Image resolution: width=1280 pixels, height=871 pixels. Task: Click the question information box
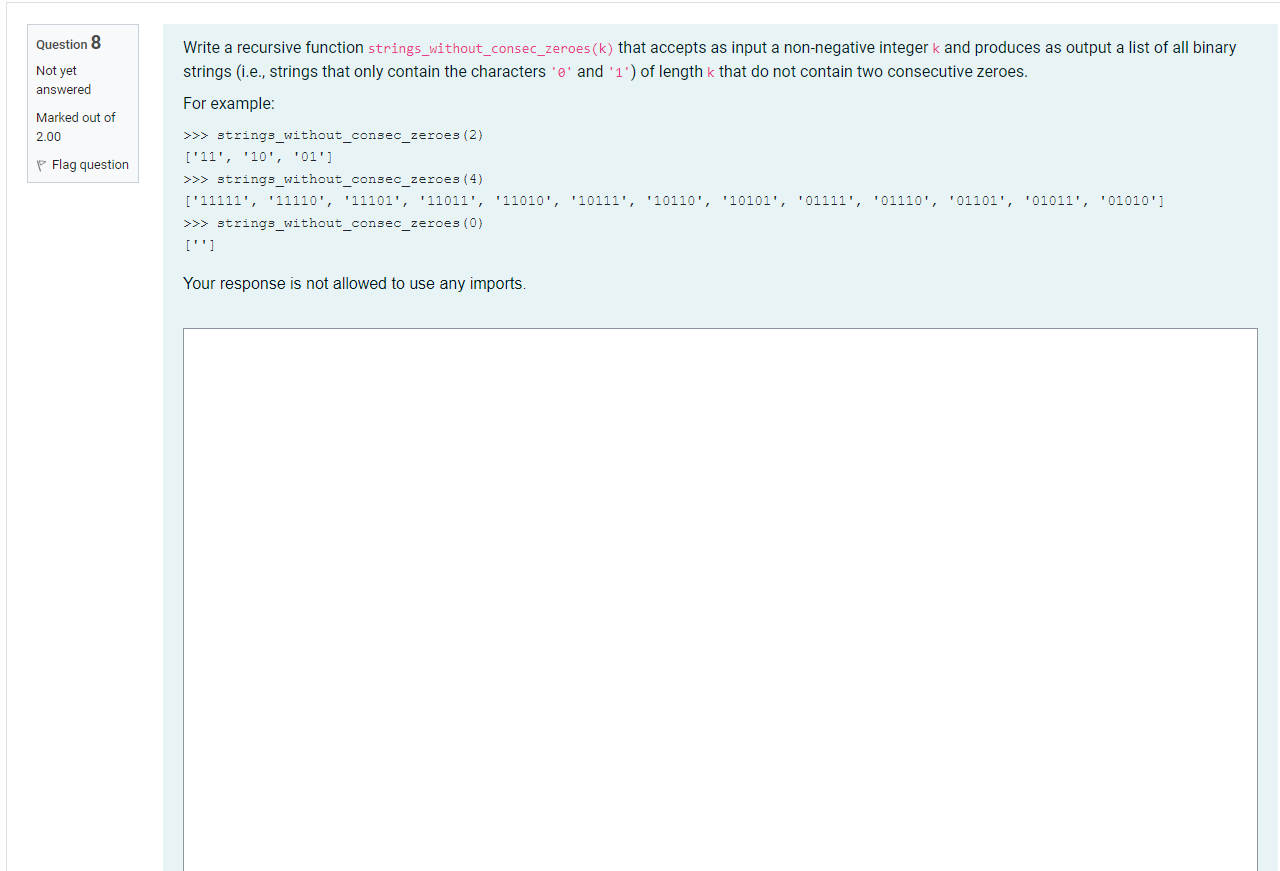tap(83, 103)
